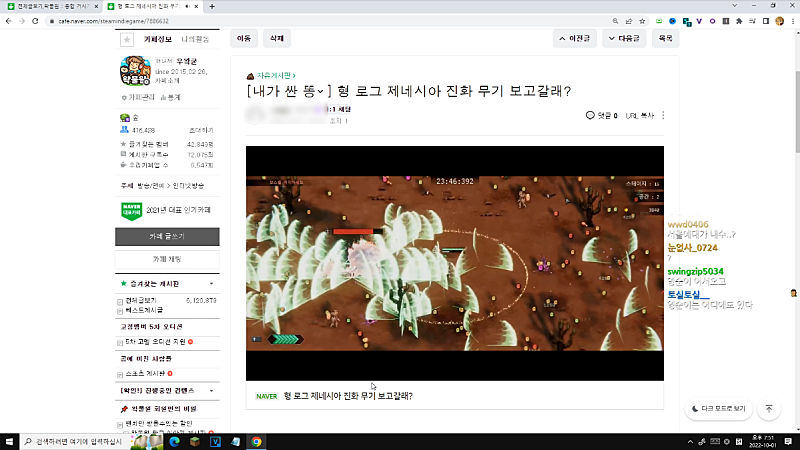Open the notification center icon

point(788,442)
